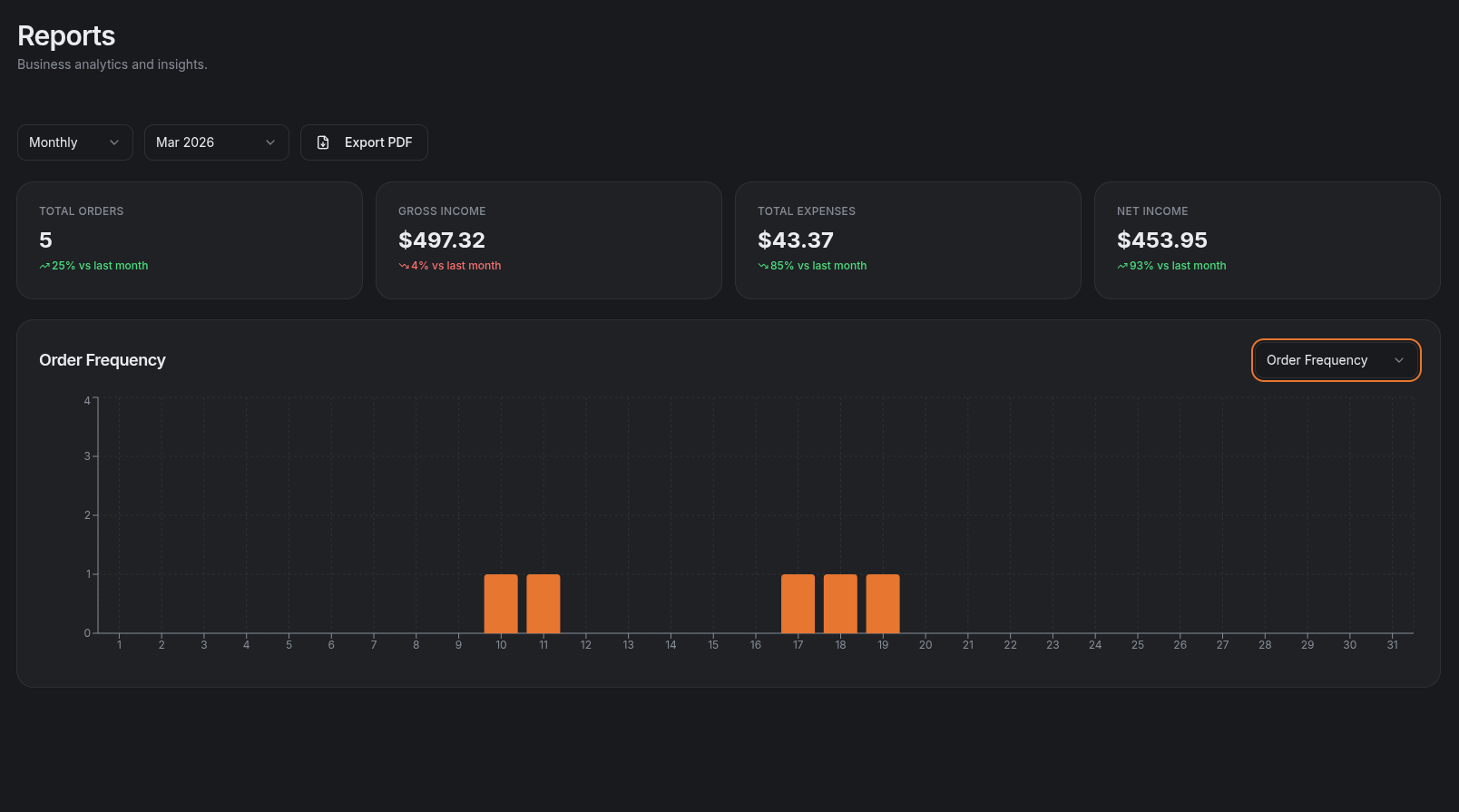Click the Total Orders upward trend icon
The width and height of the screenshot is (1459, 812).
(x=44, y=266)
